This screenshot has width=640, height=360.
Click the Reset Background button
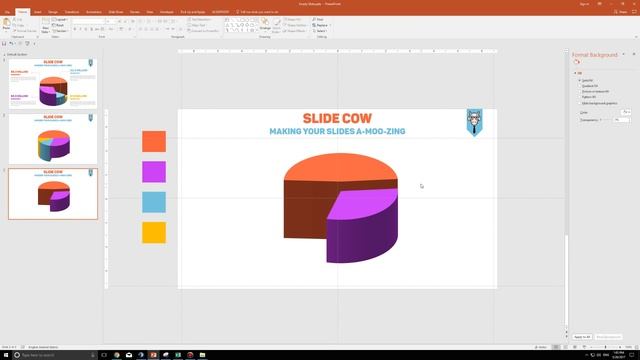pos(608,337)
